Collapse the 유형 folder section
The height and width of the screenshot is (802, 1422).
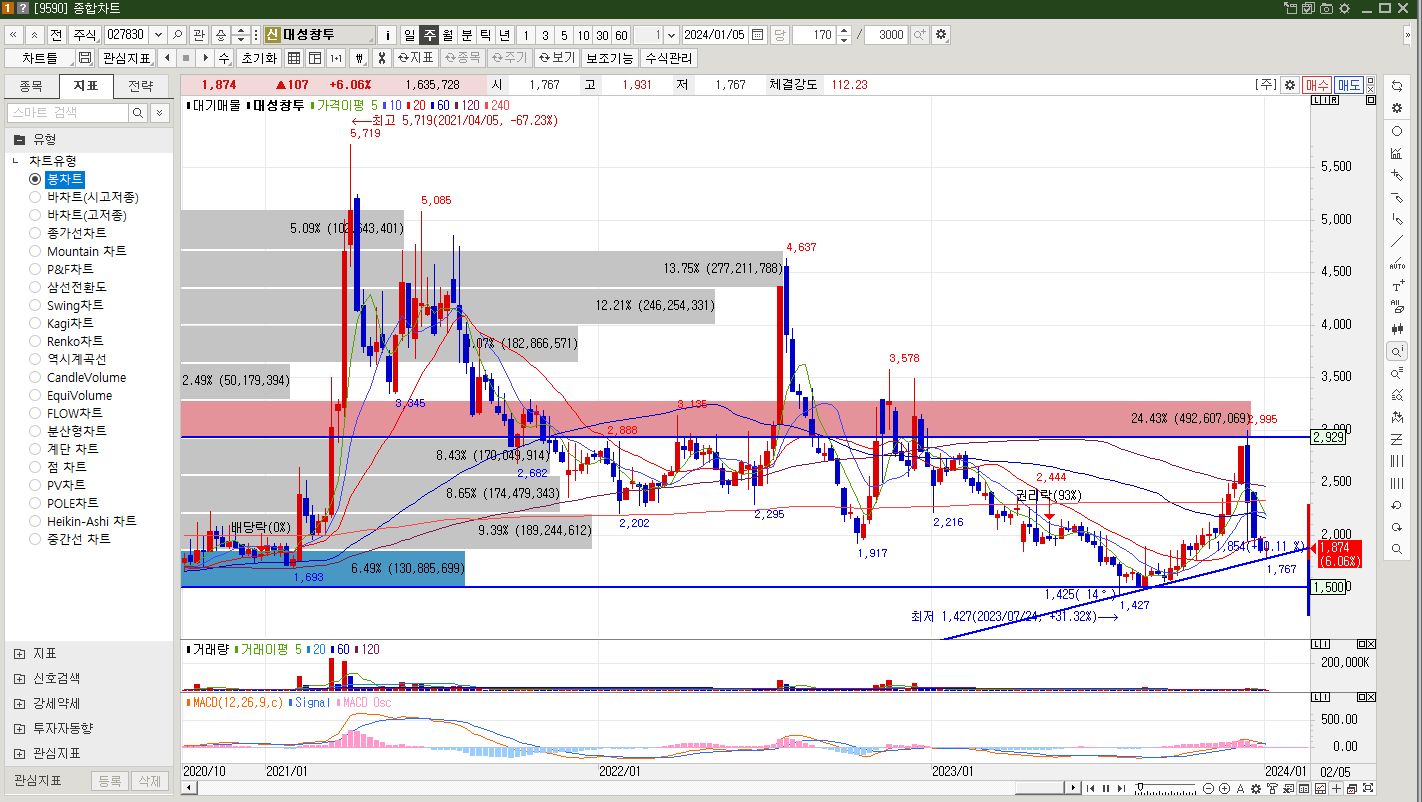[19, 139]
